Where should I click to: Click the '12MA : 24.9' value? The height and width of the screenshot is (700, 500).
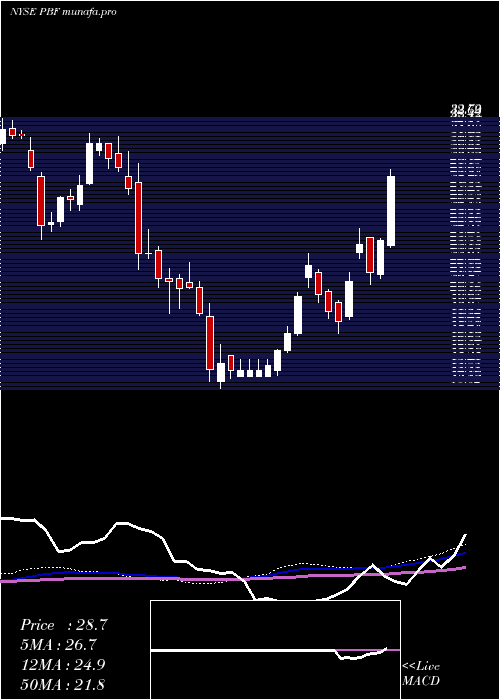click(x=63, y=665)
